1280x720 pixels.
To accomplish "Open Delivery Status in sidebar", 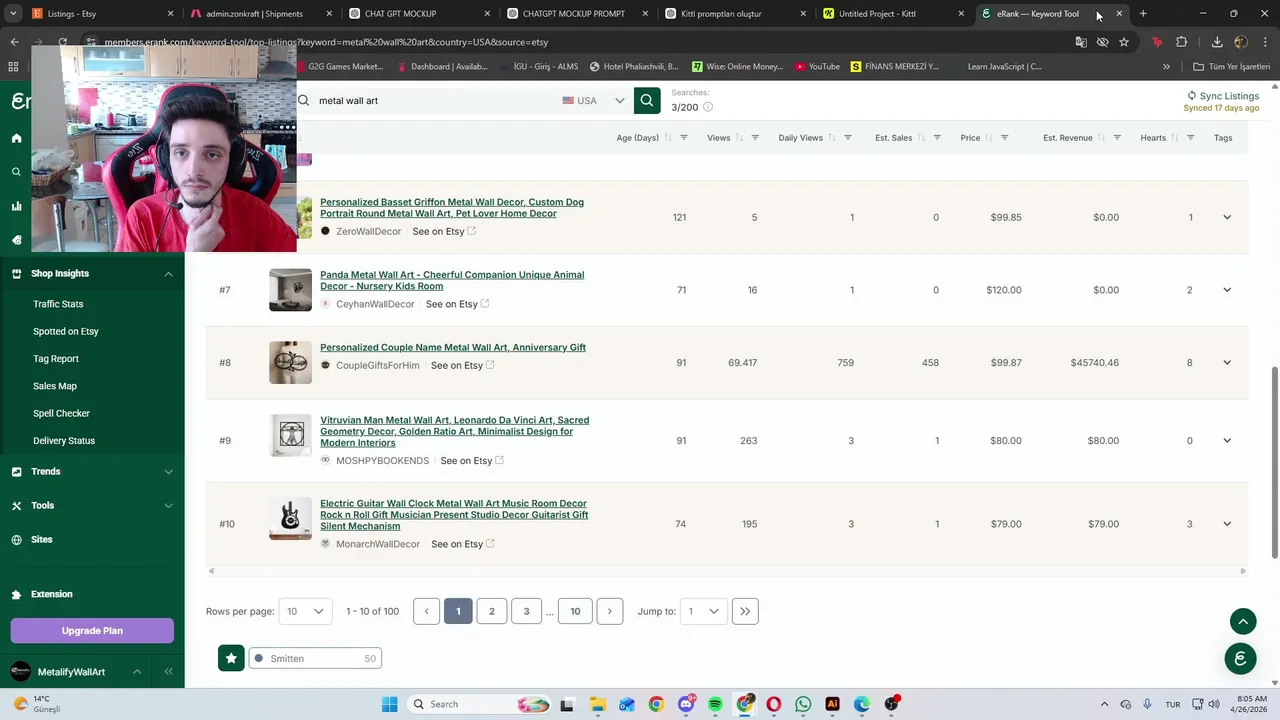I will (x=64, y=441).
